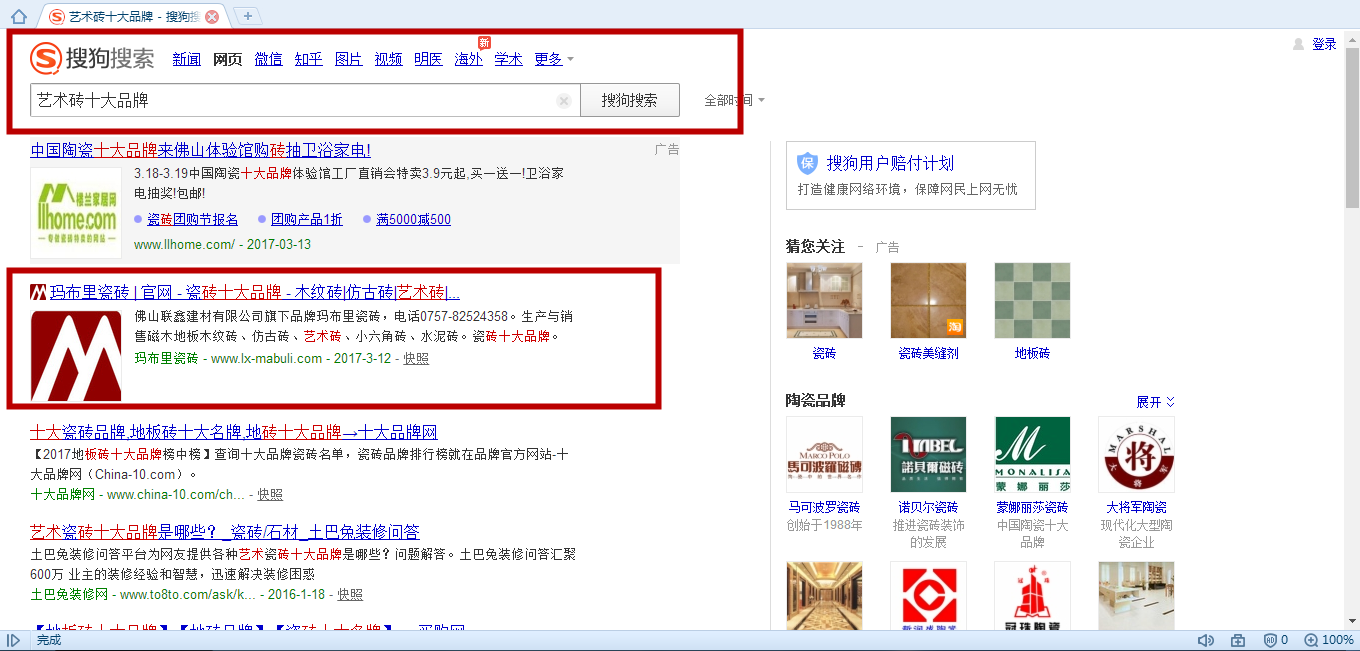
Task: Open the 诺贝尔瓷砖 brand name link
Action: click(x=928, y=507)
